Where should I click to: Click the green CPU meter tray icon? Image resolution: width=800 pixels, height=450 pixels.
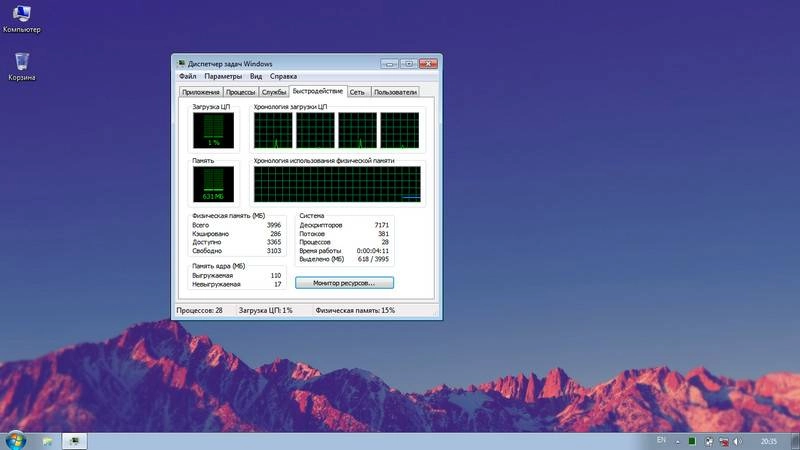pyautogui.click(x=692, y=441)
